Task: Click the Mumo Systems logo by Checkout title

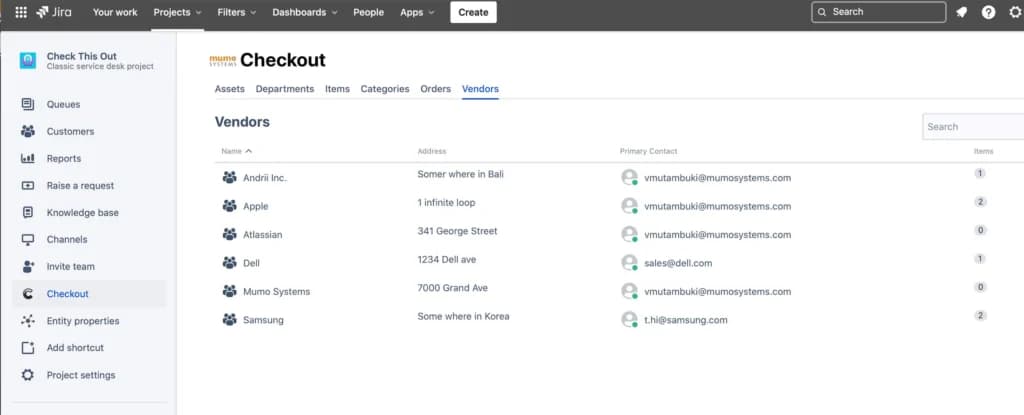Action: pyautogui.click(x=223, y=60)
